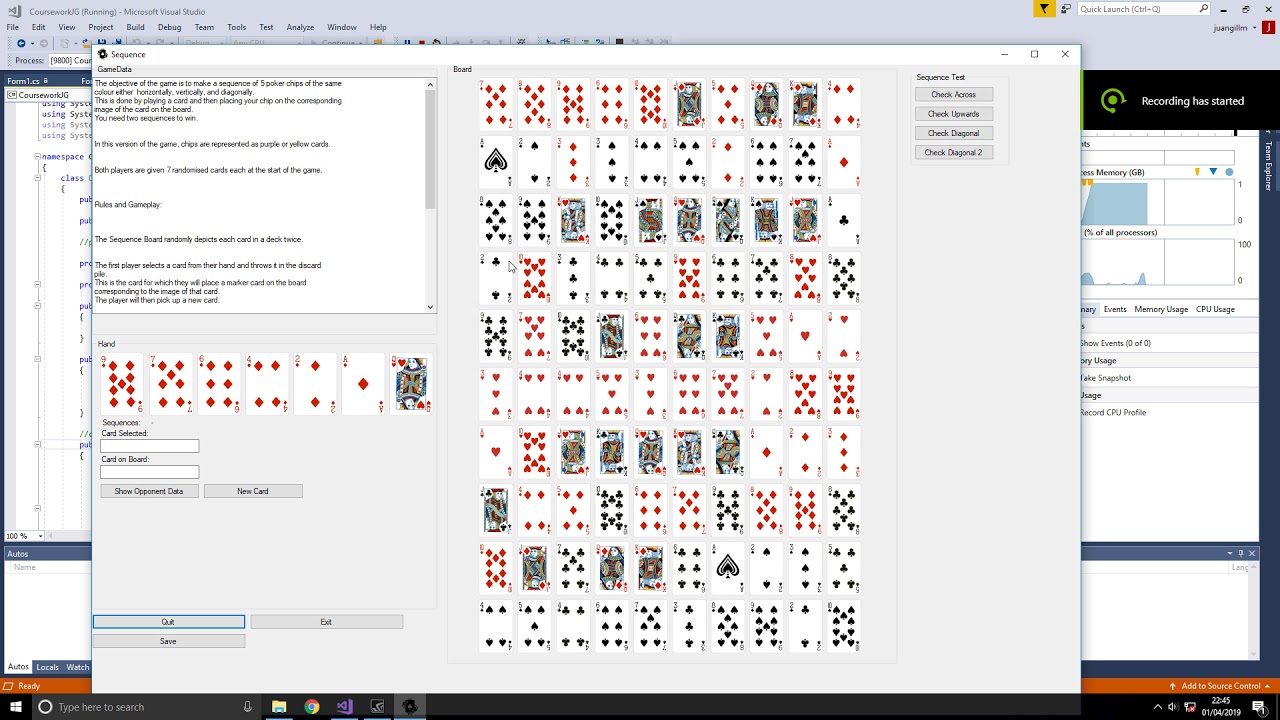Click the Record CPU Profile link
Screen dimensions: 1280x720
coord(1113,412)
